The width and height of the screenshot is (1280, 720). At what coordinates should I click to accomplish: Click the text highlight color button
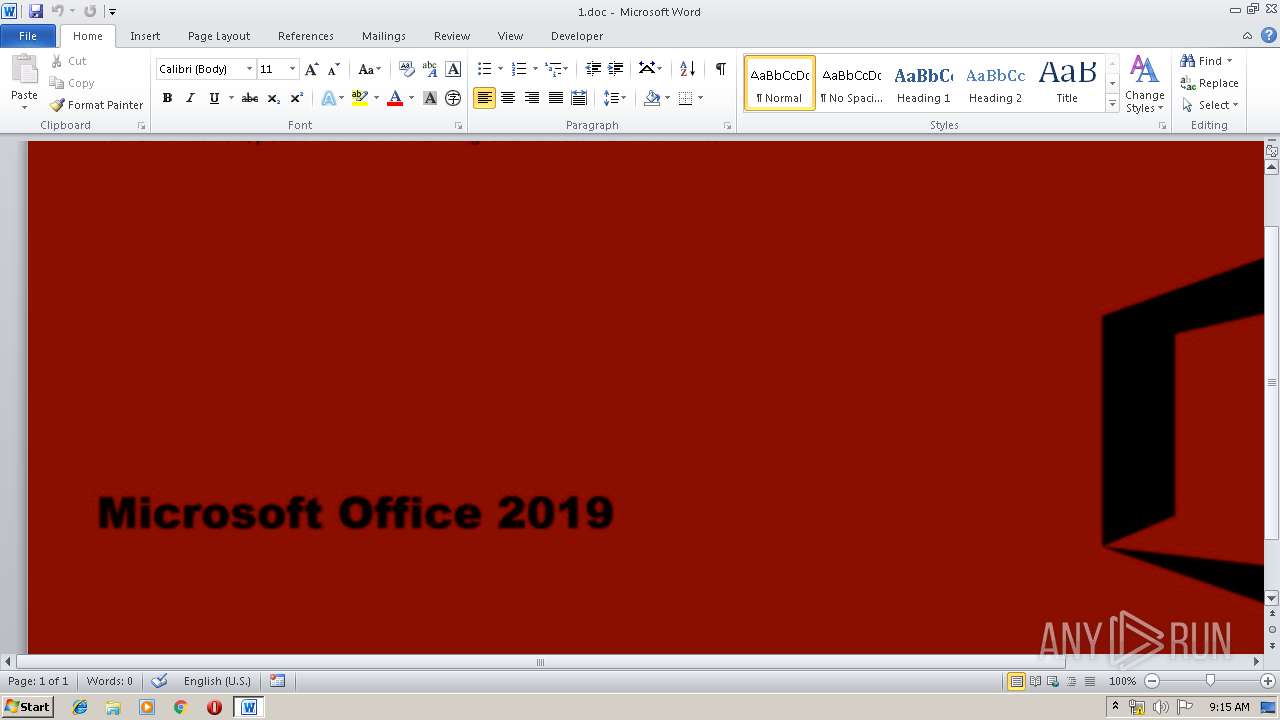point(359,98)
